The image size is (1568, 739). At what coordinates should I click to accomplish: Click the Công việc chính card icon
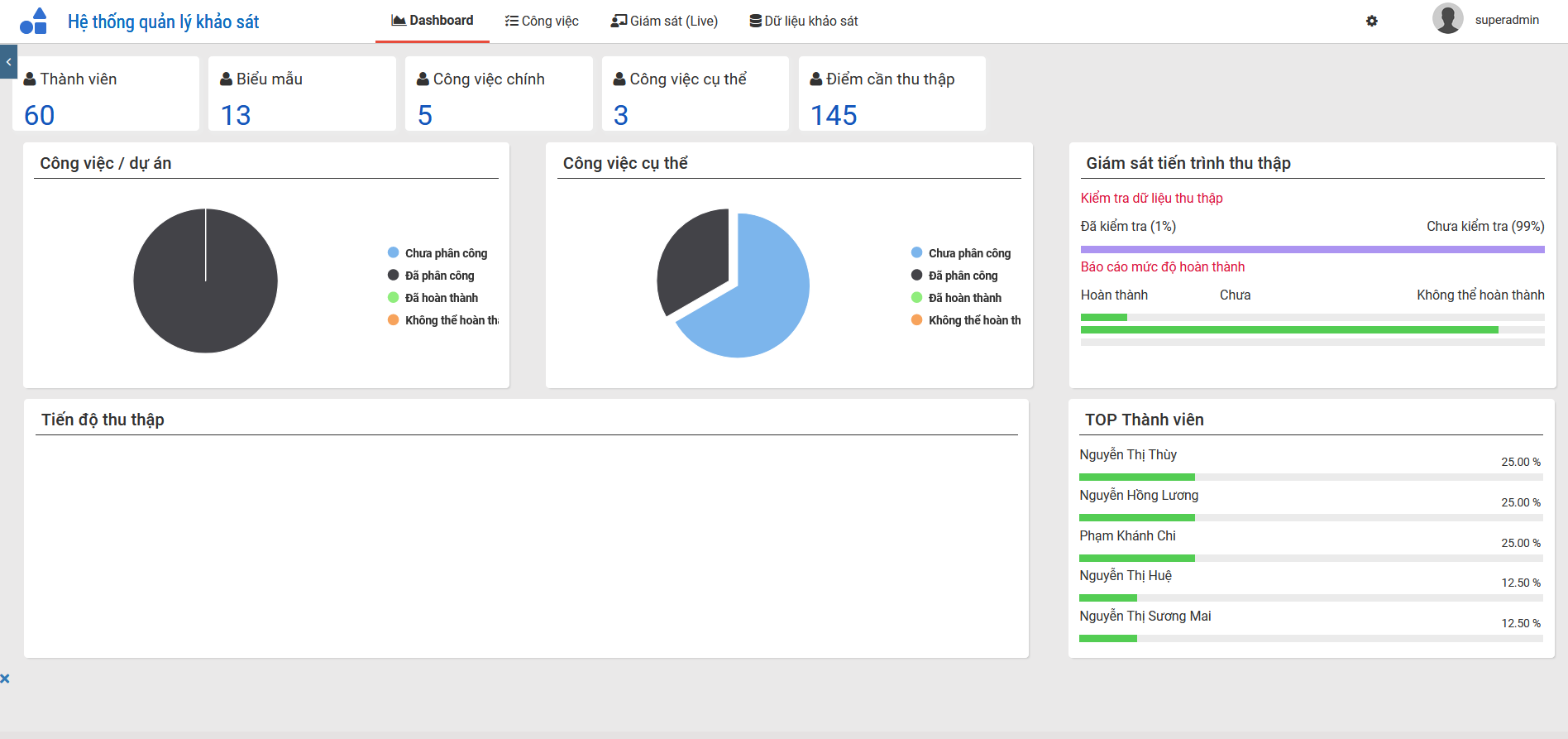(423, 79)
